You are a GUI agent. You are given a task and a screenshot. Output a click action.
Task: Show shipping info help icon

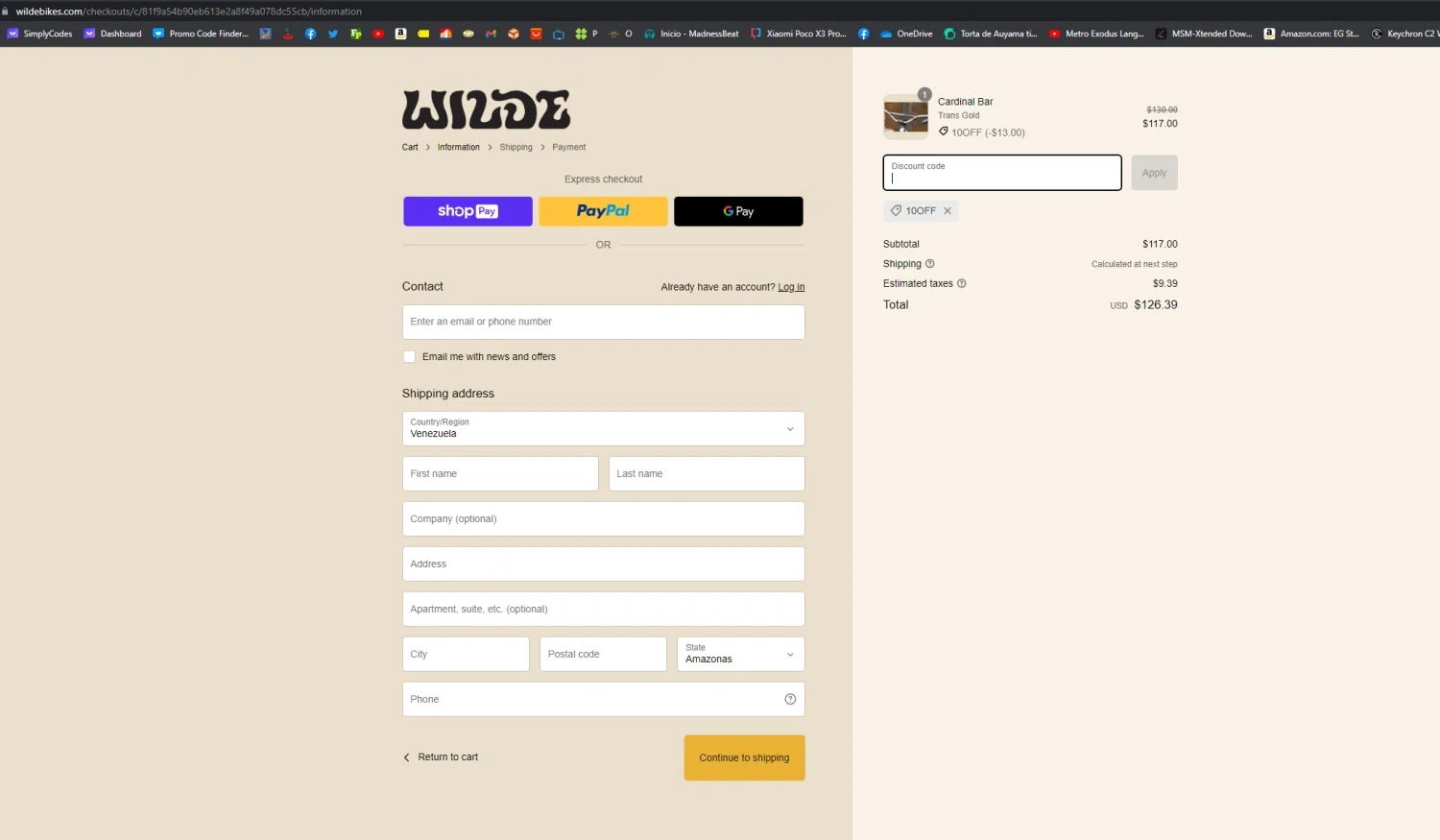929,264
